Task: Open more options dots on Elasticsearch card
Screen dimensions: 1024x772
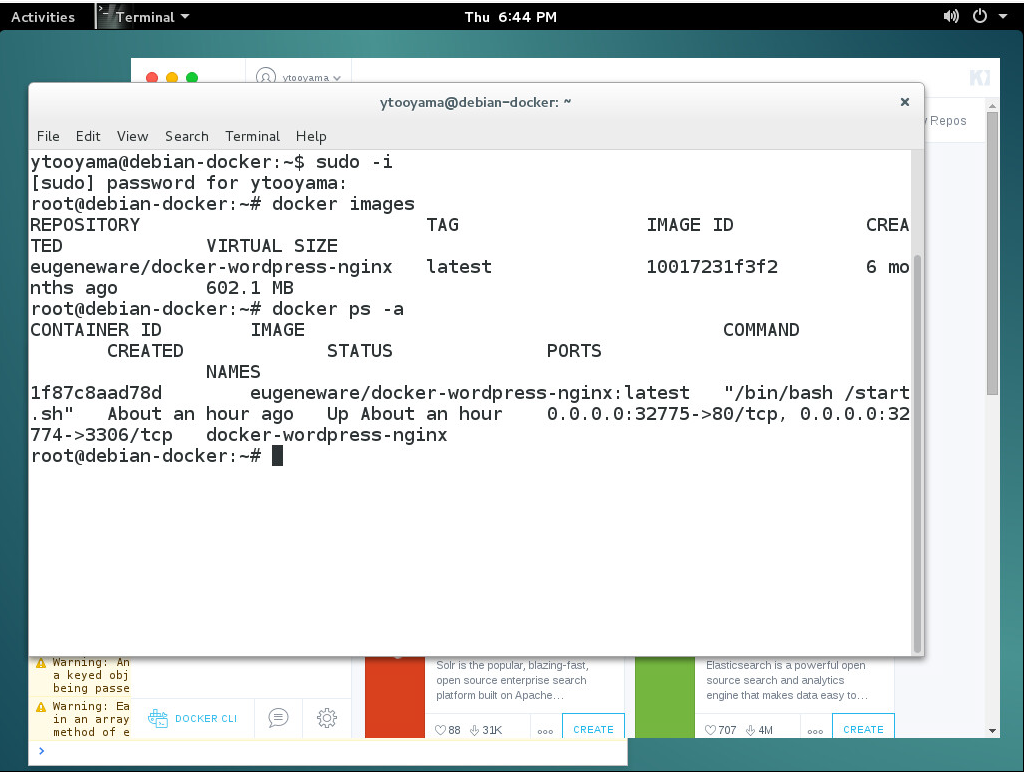Action: coord(815,732)
